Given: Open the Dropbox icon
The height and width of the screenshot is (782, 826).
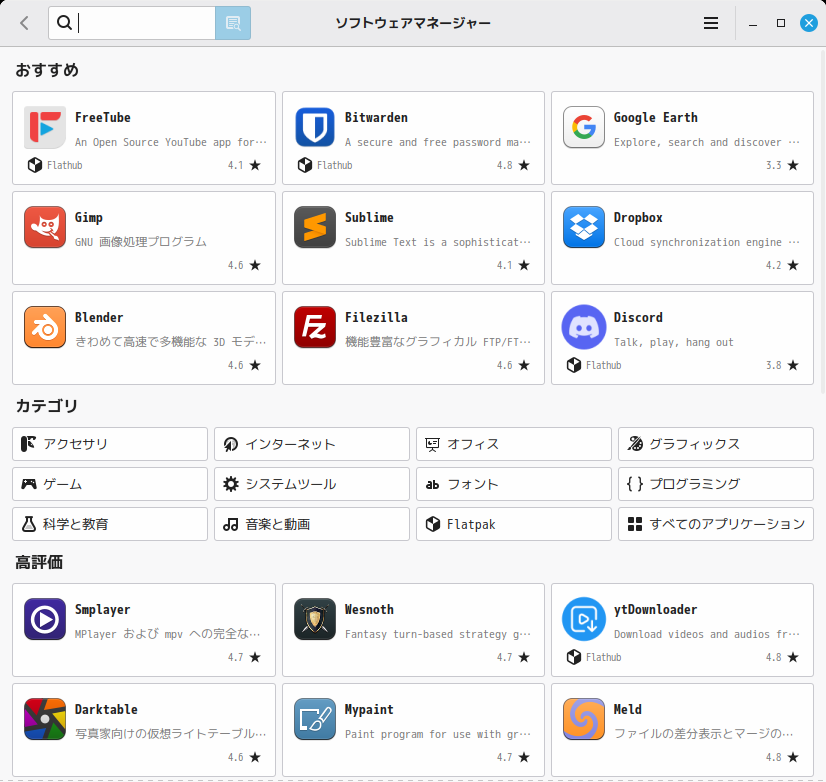Looking at the screenshot, I should 584,227.
